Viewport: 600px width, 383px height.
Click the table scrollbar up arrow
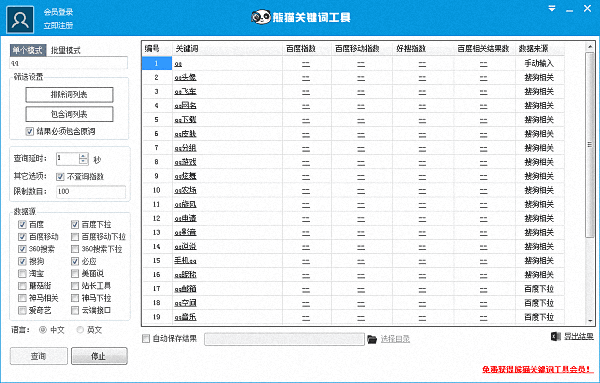click(x=590, y=47)
